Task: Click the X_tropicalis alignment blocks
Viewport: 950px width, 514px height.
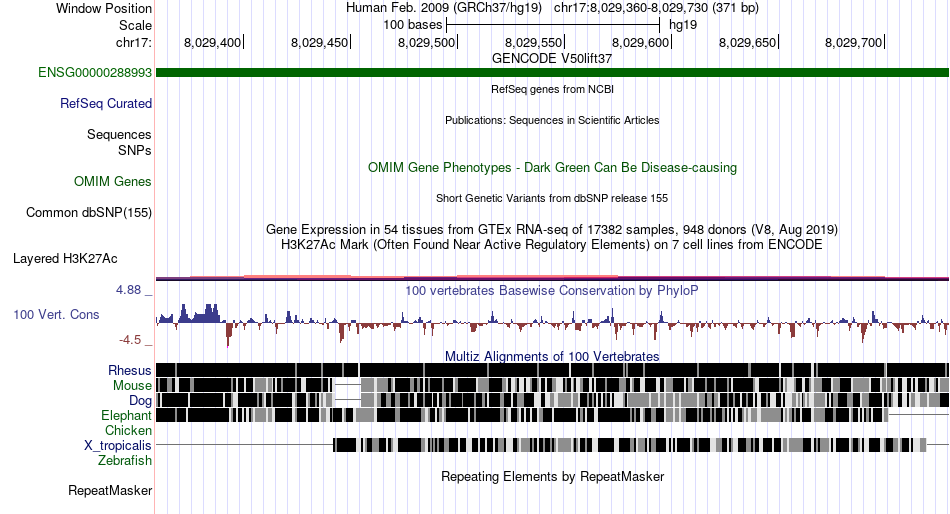Action: click(629, 445)
